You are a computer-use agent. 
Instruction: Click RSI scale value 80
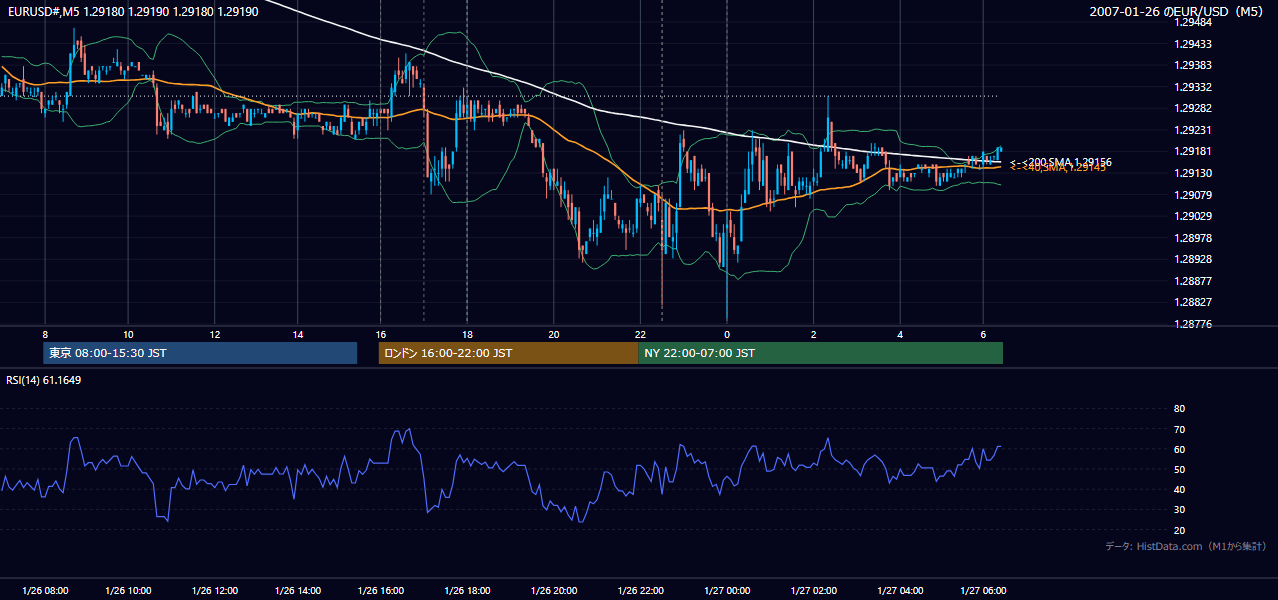(1179, 409)
